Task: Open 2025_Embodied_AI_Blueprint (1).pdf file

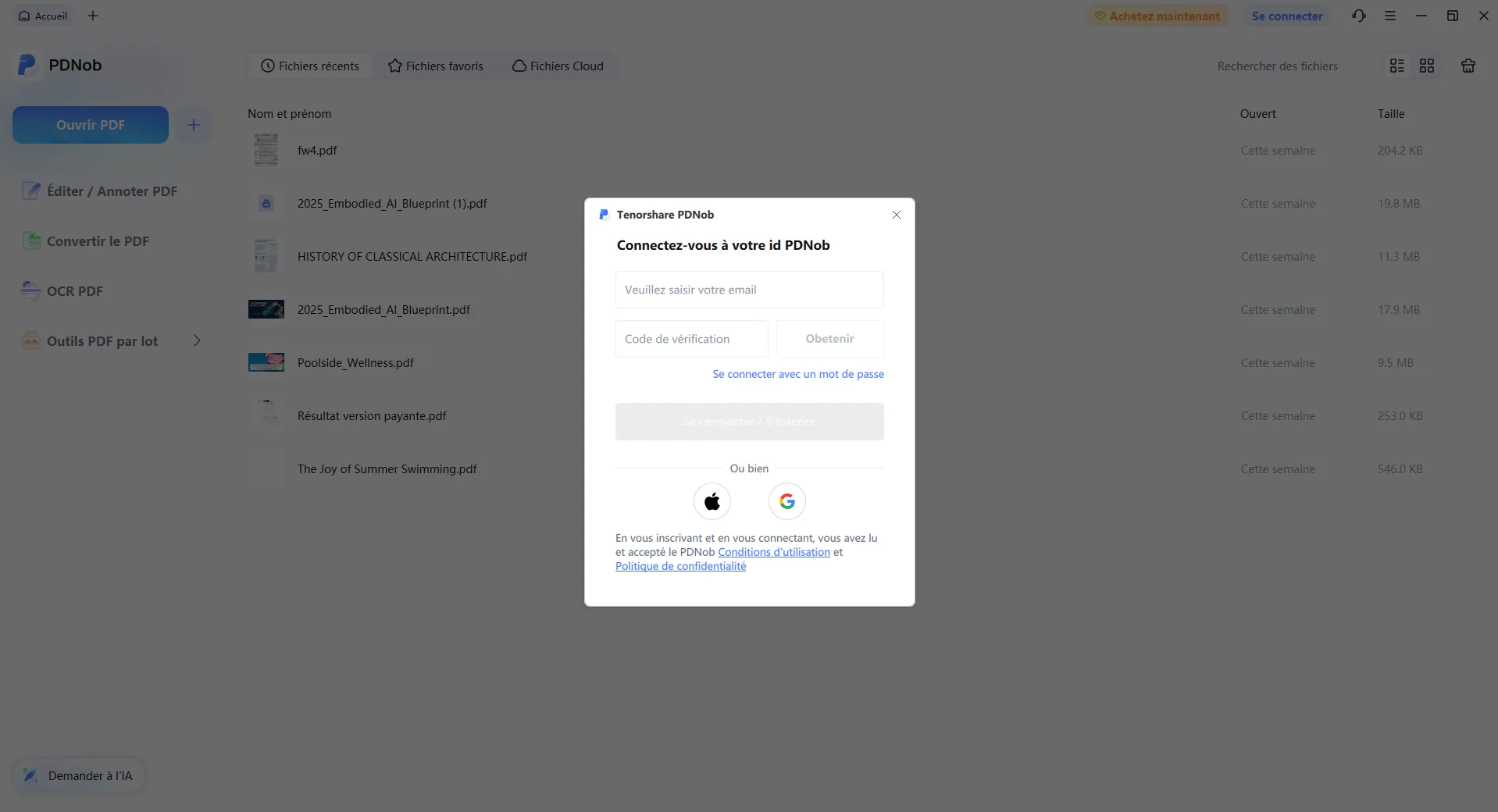Action: click(x=392, y=204)
